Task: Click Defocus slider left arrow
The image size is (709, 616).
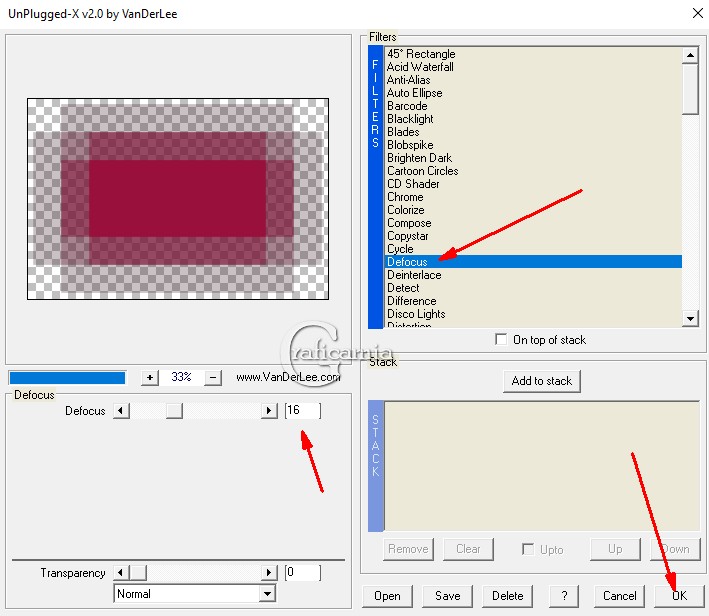Action: (121, 411)
